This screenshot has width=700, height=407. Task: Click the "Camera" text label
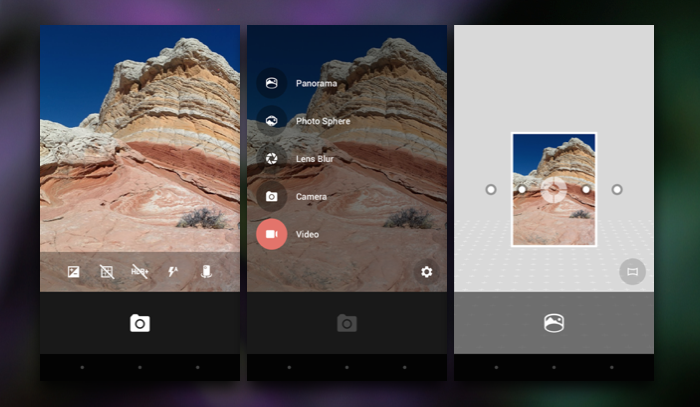(x=311, y=197)
